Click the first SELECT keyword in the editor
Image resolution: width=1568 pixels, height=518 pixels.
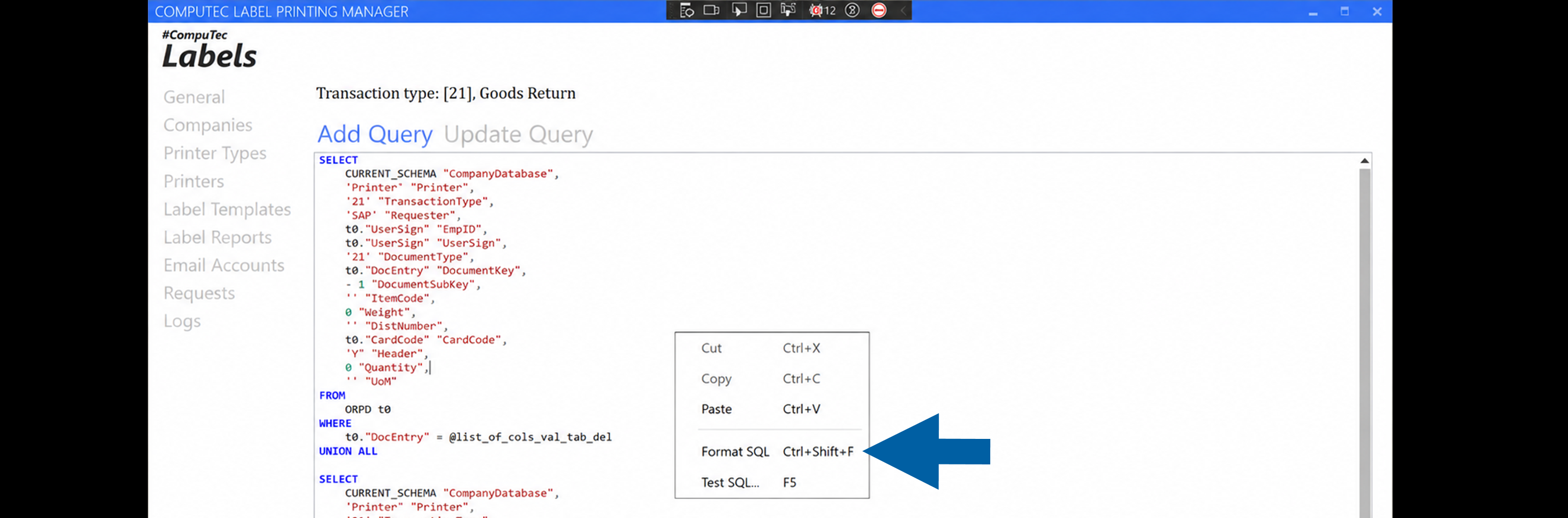tap(339, 160)
